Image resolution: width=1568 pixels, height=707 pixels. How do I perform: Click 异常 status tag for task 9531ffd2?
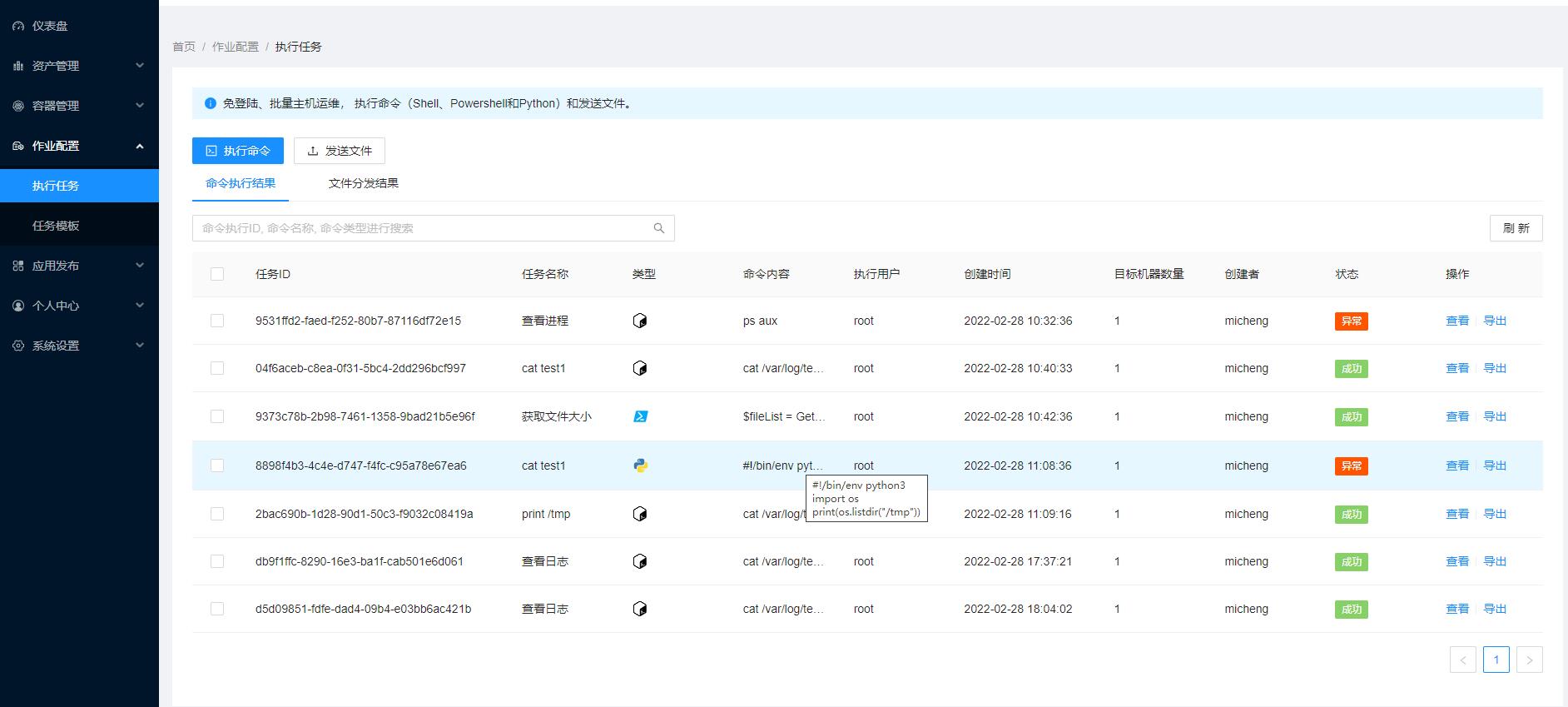[x=1352, y=321]
